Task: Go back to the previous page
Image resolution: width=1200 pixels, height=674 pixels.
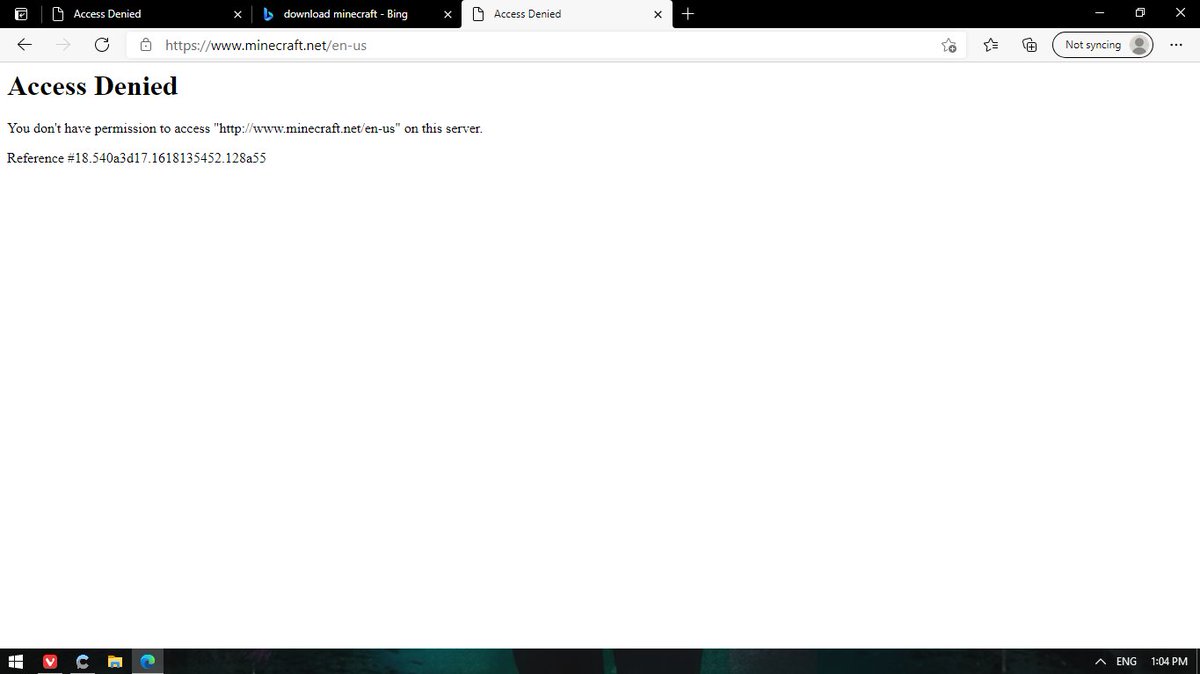Action: [25, 45]
